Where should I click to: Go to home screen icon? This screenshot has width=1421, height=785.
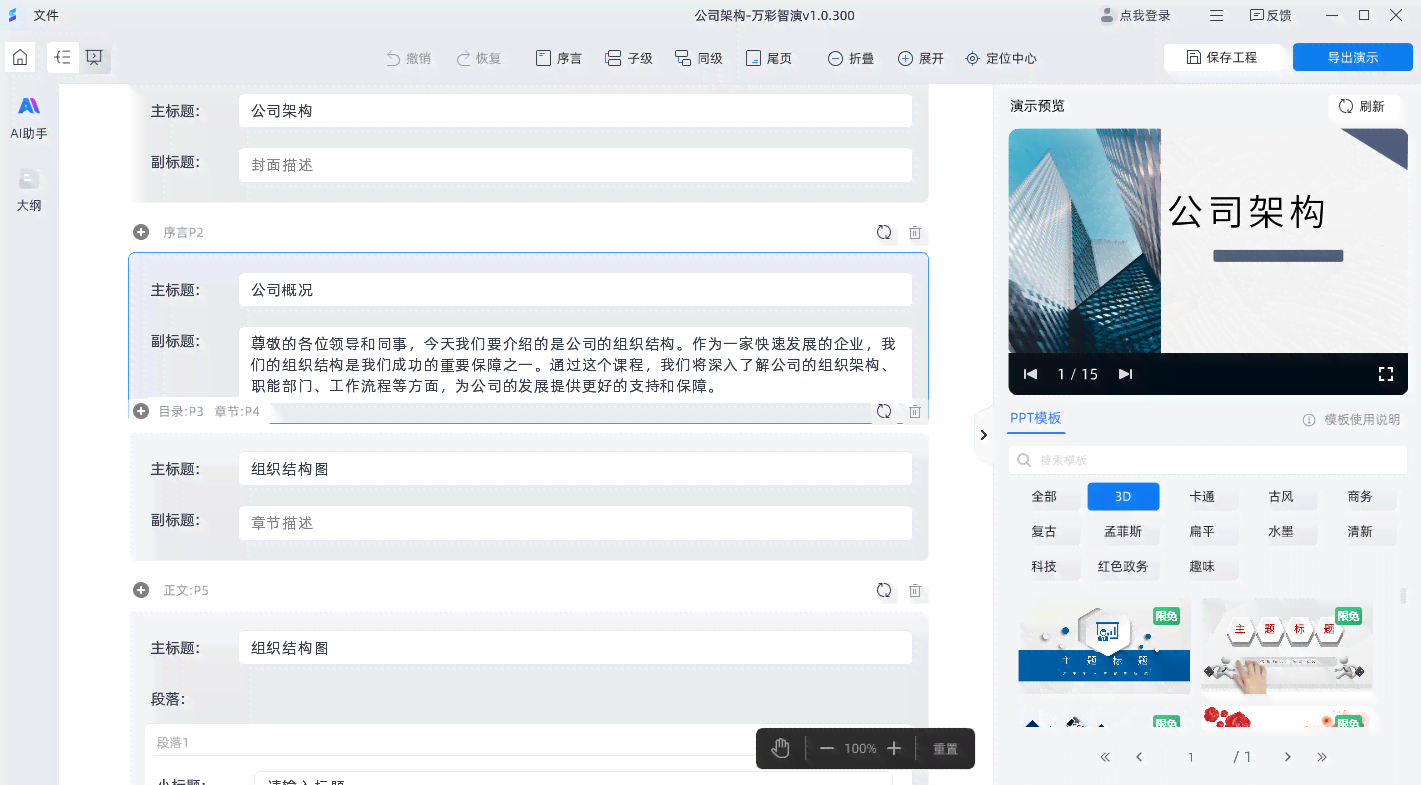point(20,58)
